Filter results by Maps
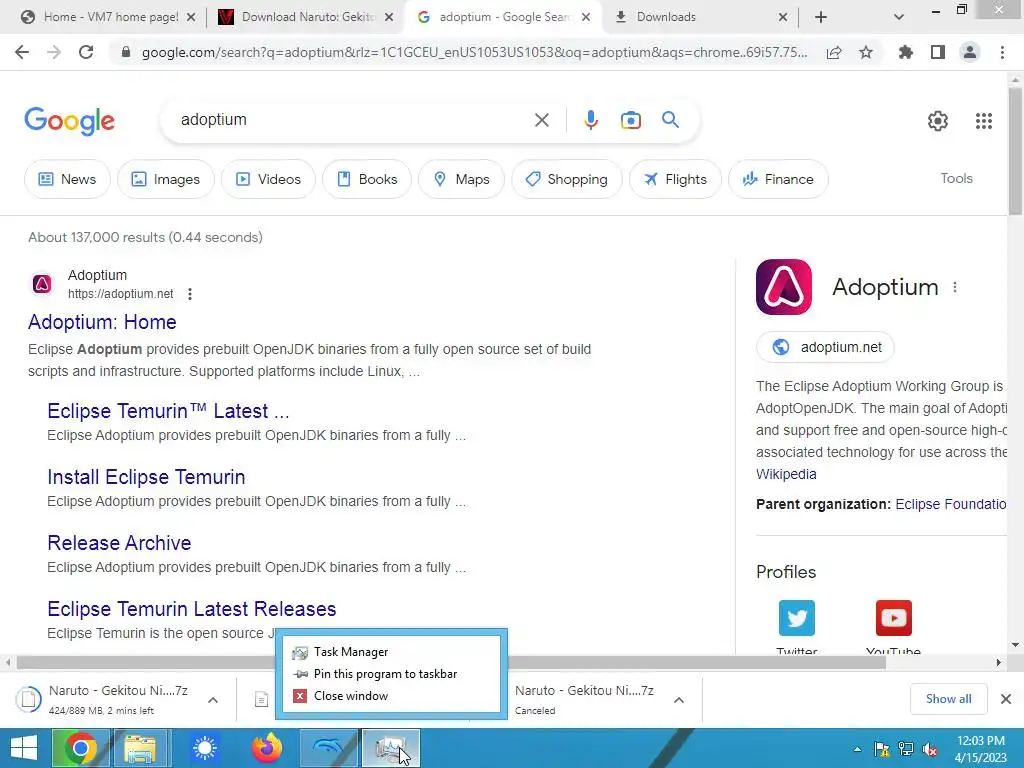 [461, 179]
